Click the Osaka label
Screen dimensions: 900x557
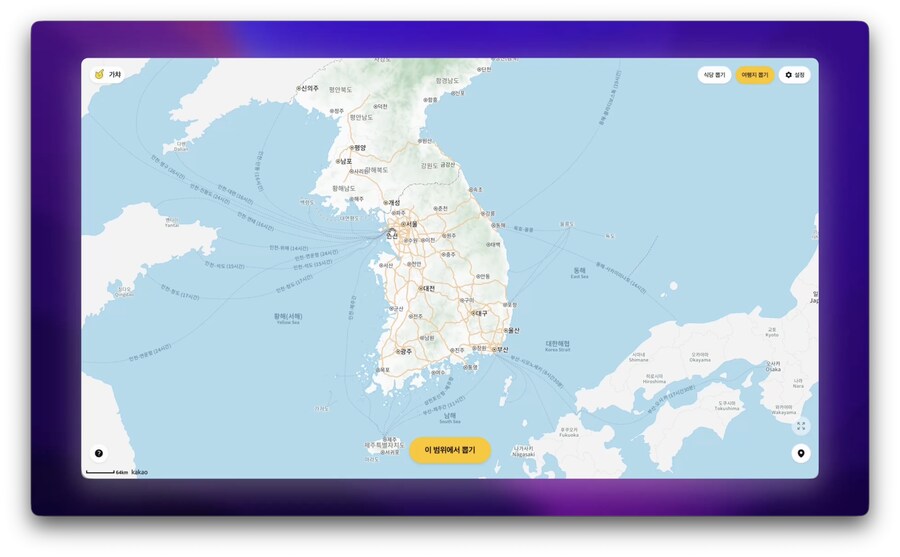tap(773, 369)
